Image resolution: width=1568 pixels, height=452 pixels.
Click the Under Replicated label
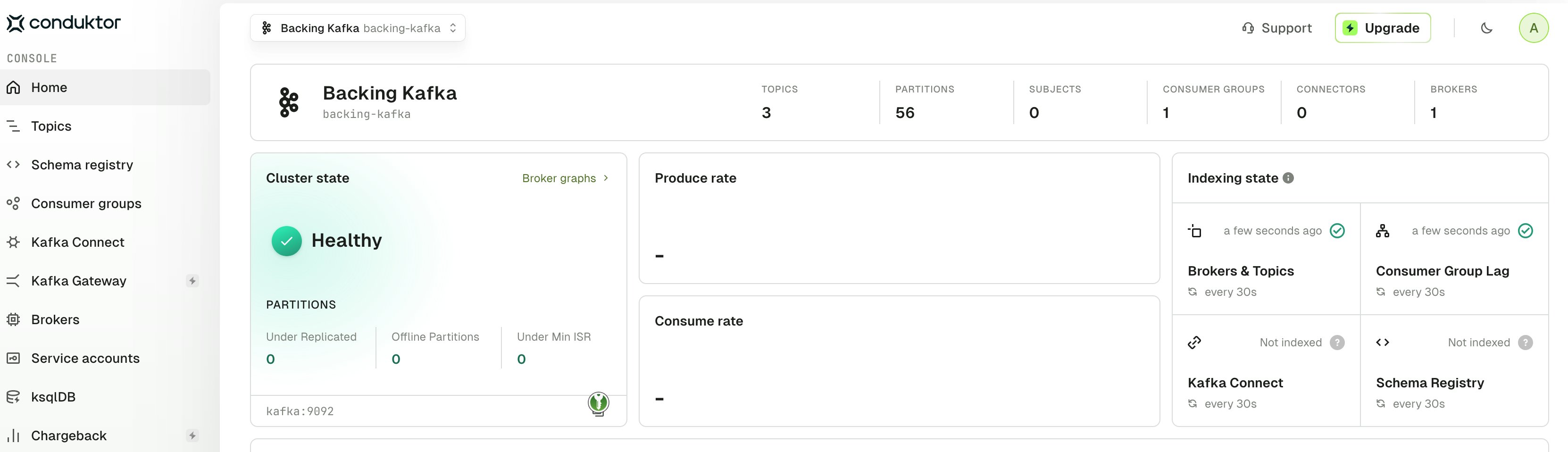click(x=311, y=337)
